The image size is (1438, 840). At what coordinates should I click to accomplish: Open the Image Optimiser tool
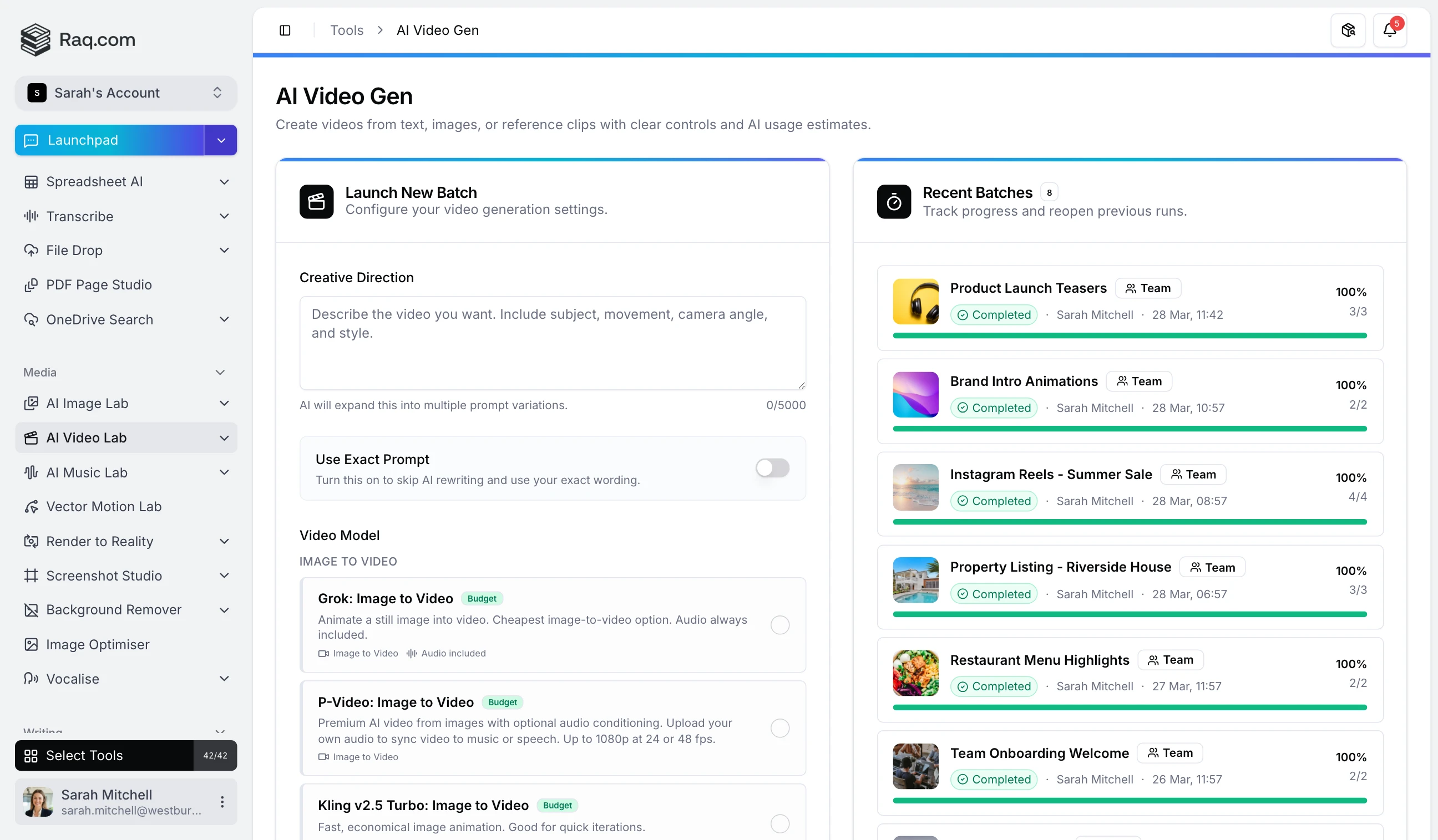pos(98,644)
